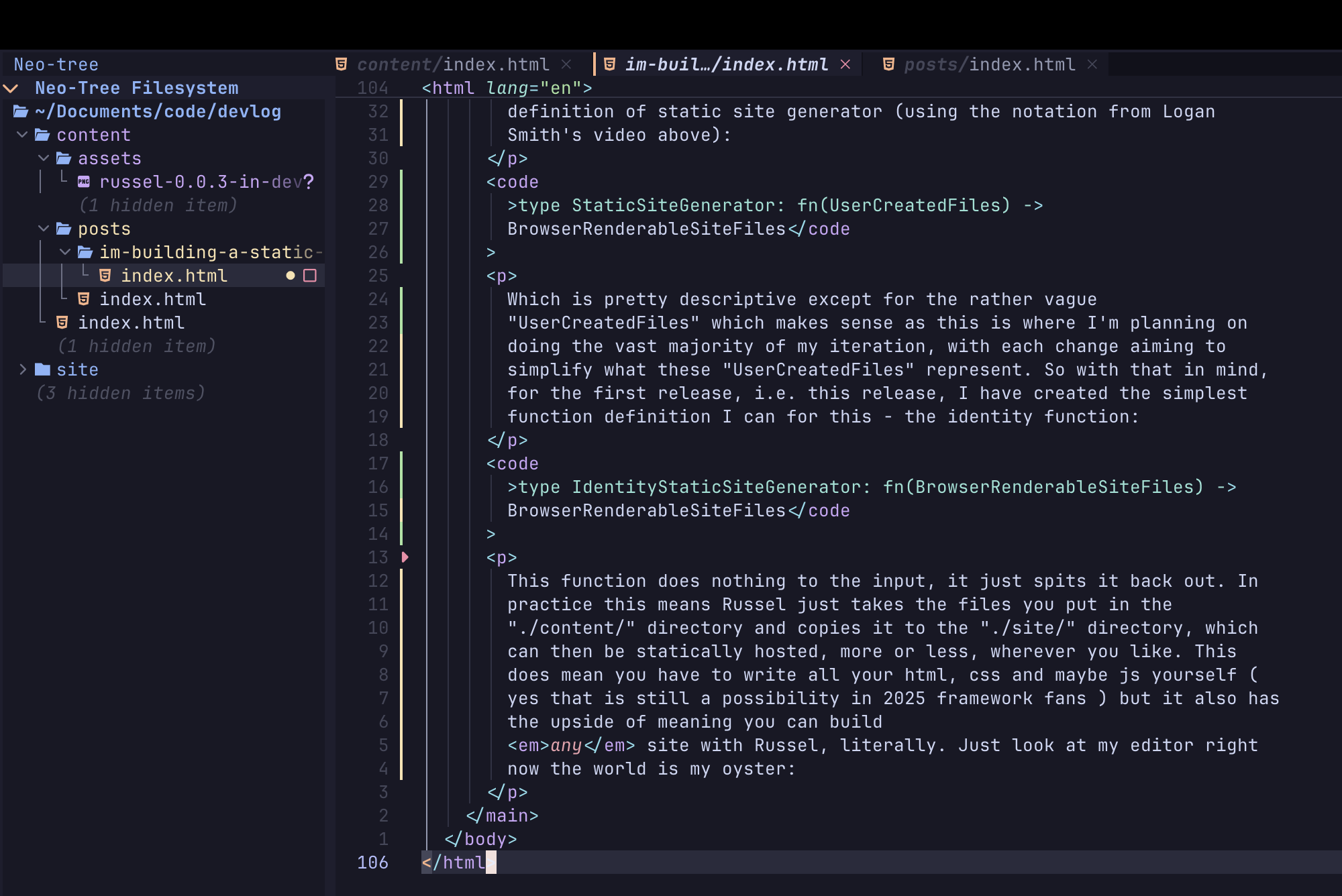Click the HTML5 icon on content/index.html tab
The height and width of the screenshot is (896, 1342).
(x=342, y=64)
